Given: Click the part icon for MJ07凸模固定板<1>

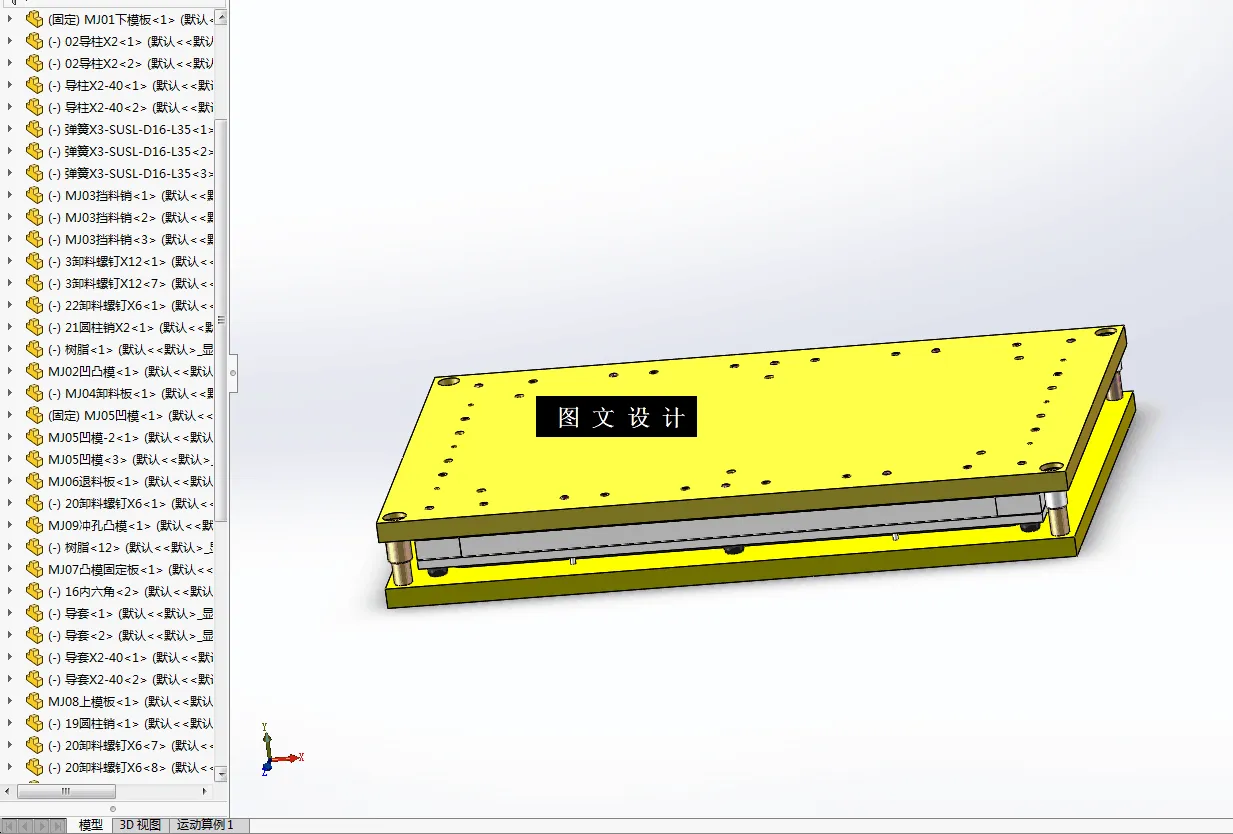Looking at the screenshot, I should click(35, 569).
